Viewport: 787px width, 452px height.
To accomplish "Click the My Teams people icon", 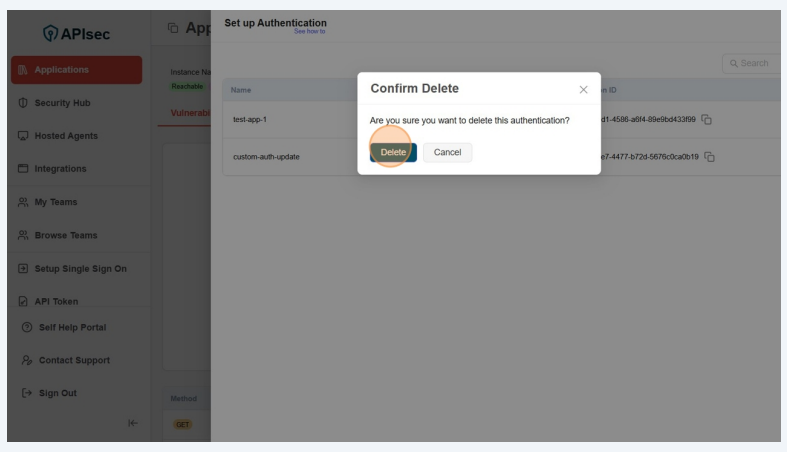I will pyautogui.click(x=23, y=202).
